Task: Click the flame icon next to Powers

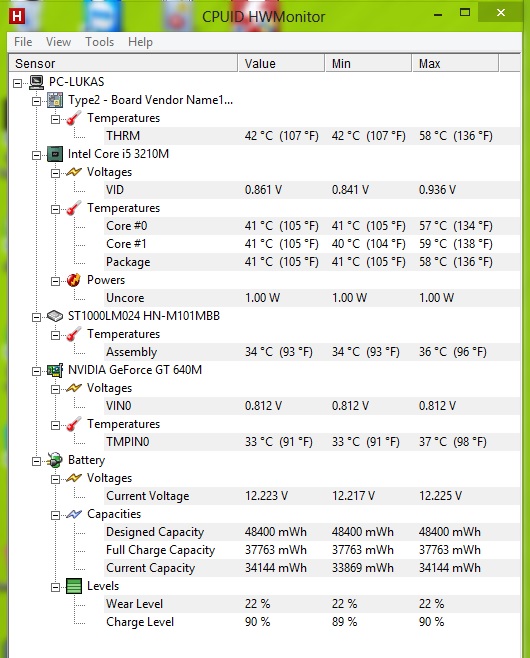Action: pos(74,280)
